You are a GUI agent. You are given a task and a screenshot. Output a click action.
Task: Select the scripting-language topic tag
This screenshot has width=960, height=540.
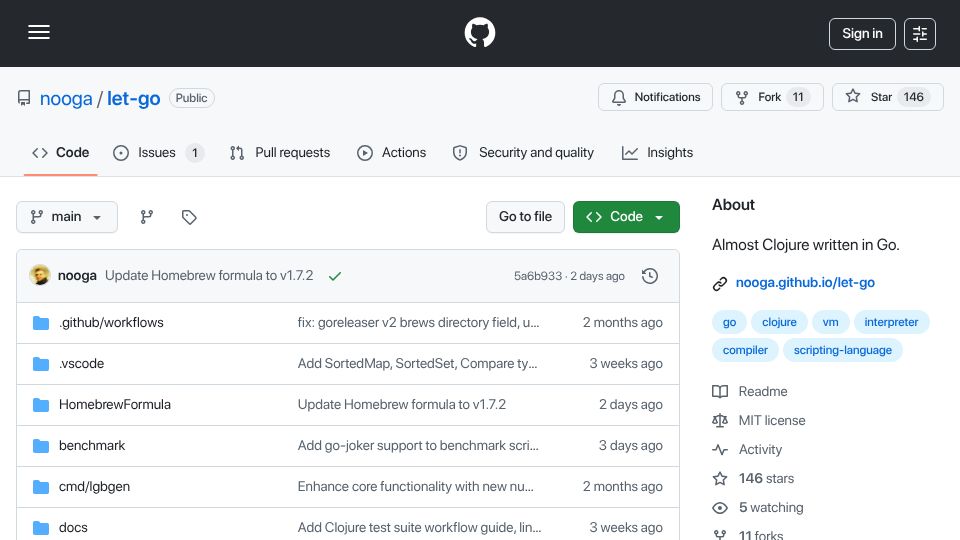[x=842, y=350]
